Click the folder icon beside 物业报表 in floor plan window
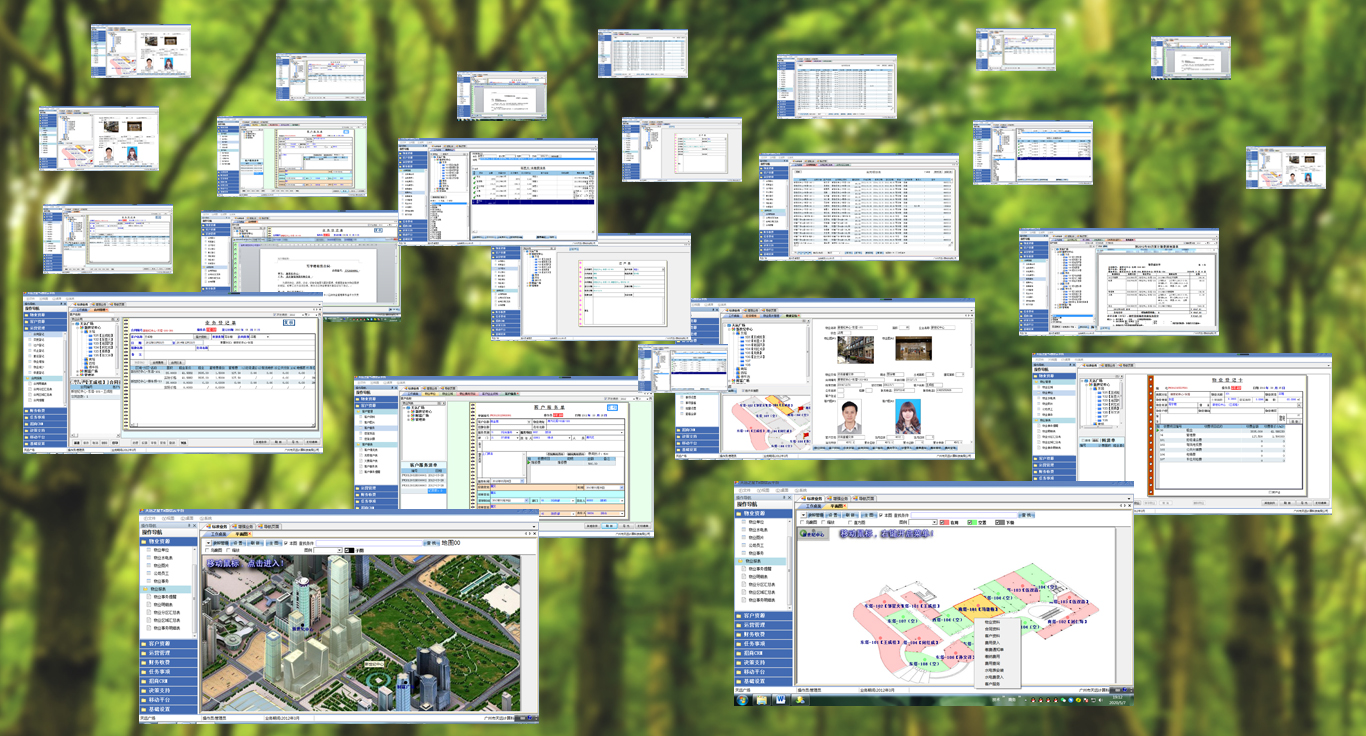Screen dimensions: 1366x736 click(742, 562)
